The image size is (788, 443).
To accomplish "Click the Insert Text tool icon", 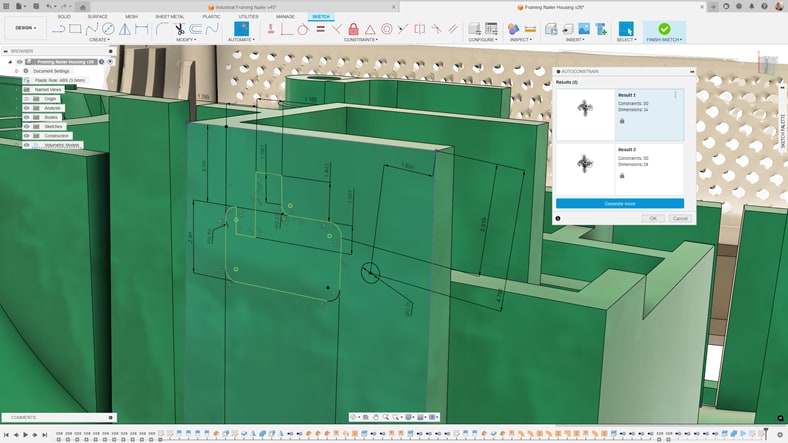I will point(601,29).
